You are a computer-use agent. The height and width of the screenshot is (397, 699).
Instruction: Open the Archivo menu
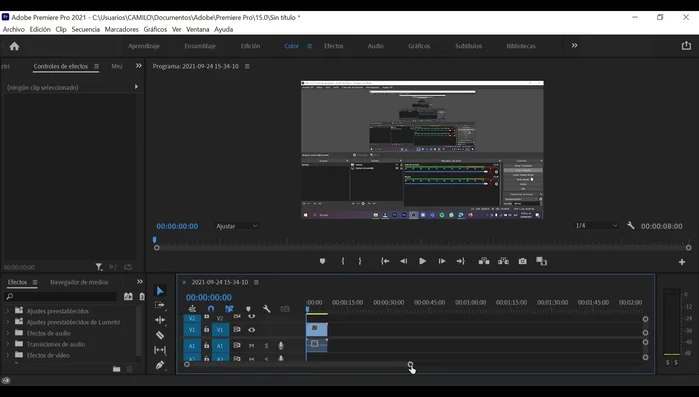(14, 29)
